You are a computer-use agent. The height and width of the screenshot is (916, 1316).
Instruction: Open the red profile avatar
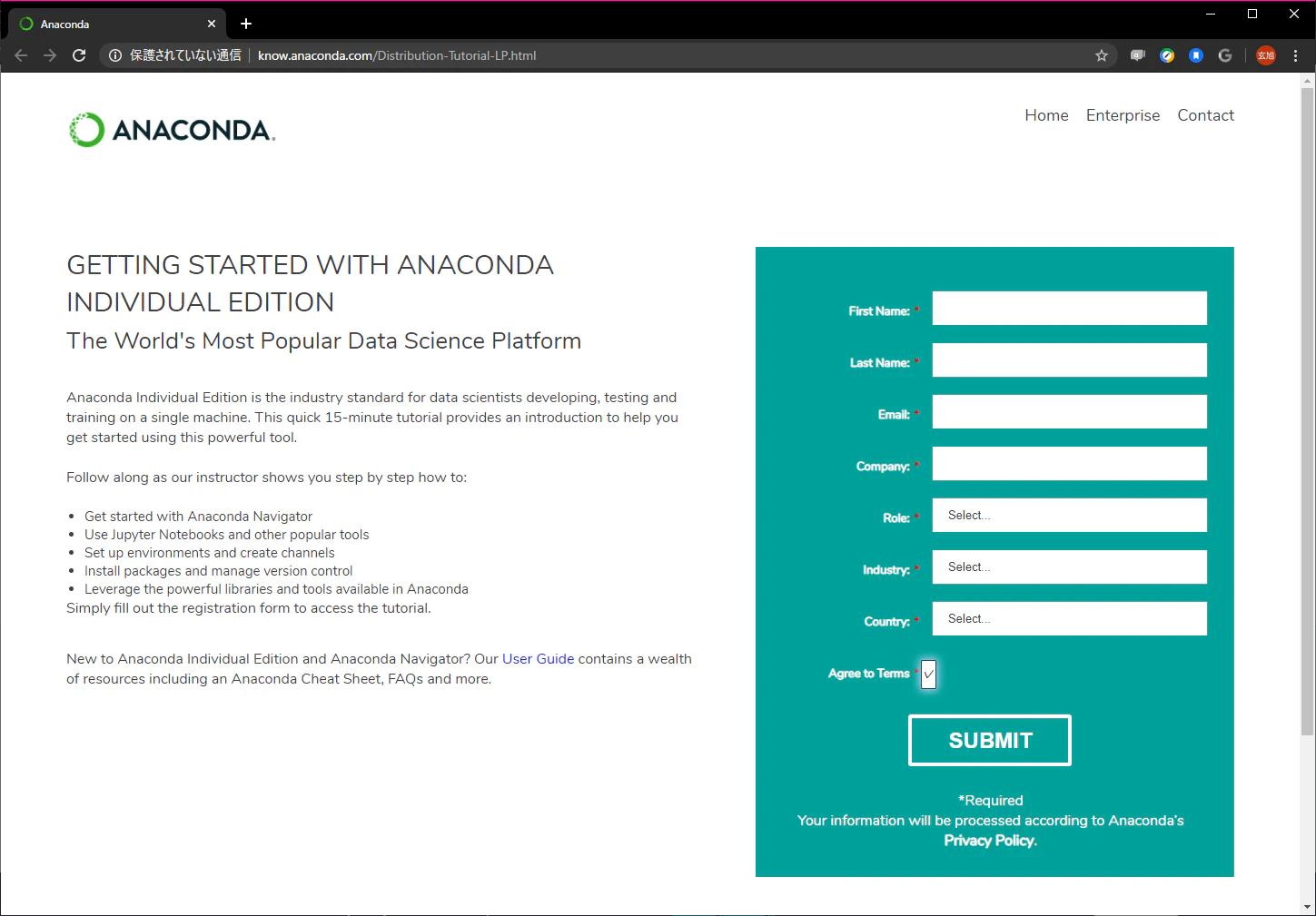tap(1266, 55)
